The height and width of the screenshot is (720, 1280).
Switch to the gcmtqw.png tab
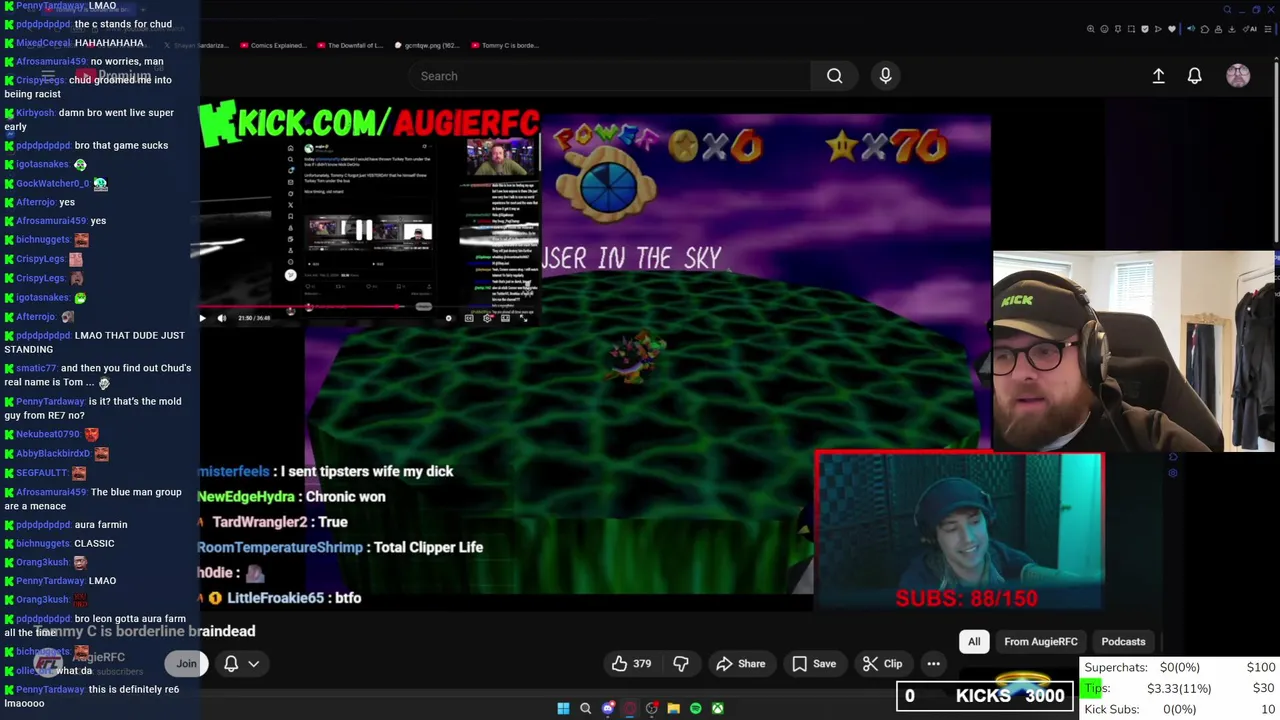point(428,45)
